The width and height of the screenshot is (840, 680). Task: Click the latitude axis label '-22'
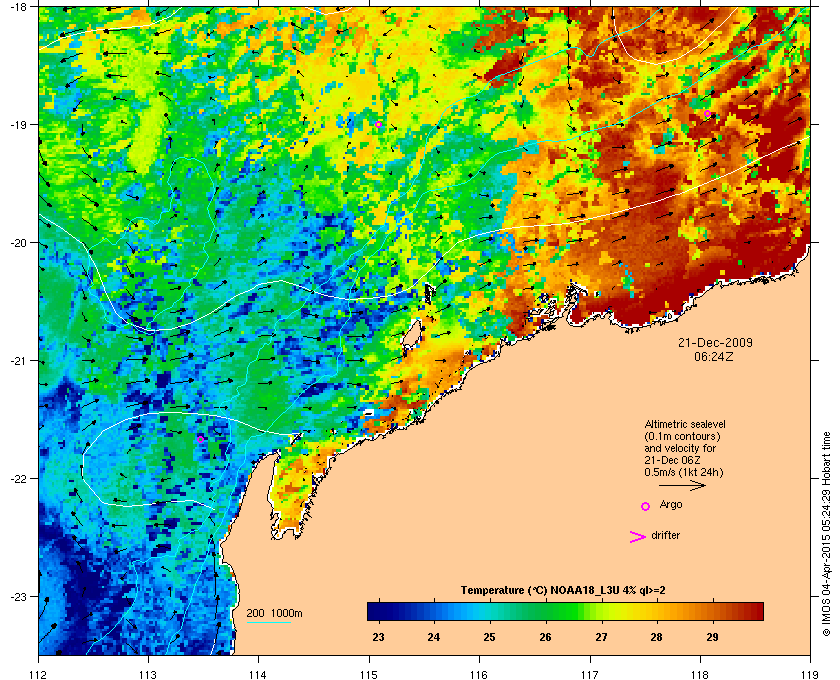[x=17, y=479]
